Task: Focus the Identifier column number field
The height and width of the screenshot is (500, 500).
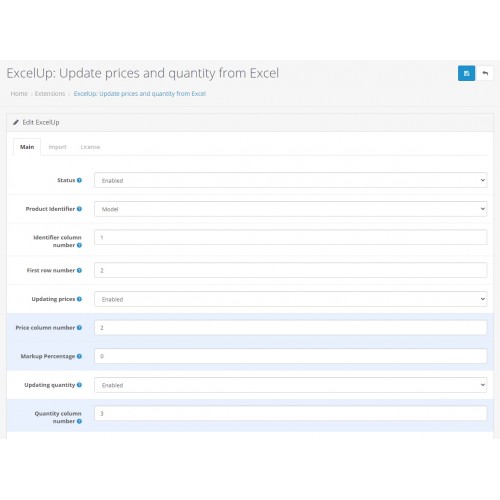Action: click(x=290, y=237)
